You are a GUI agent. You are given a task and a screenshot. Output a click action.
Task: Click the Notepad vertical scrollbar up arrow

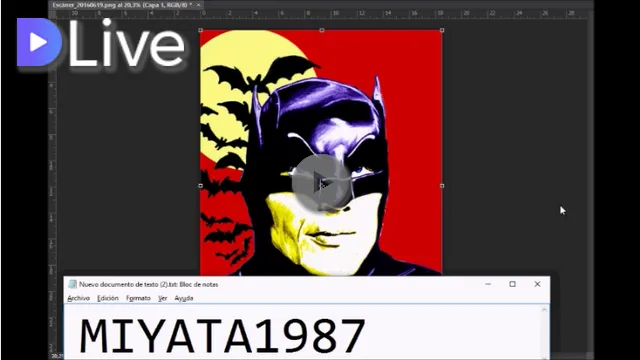coord(544,310)
